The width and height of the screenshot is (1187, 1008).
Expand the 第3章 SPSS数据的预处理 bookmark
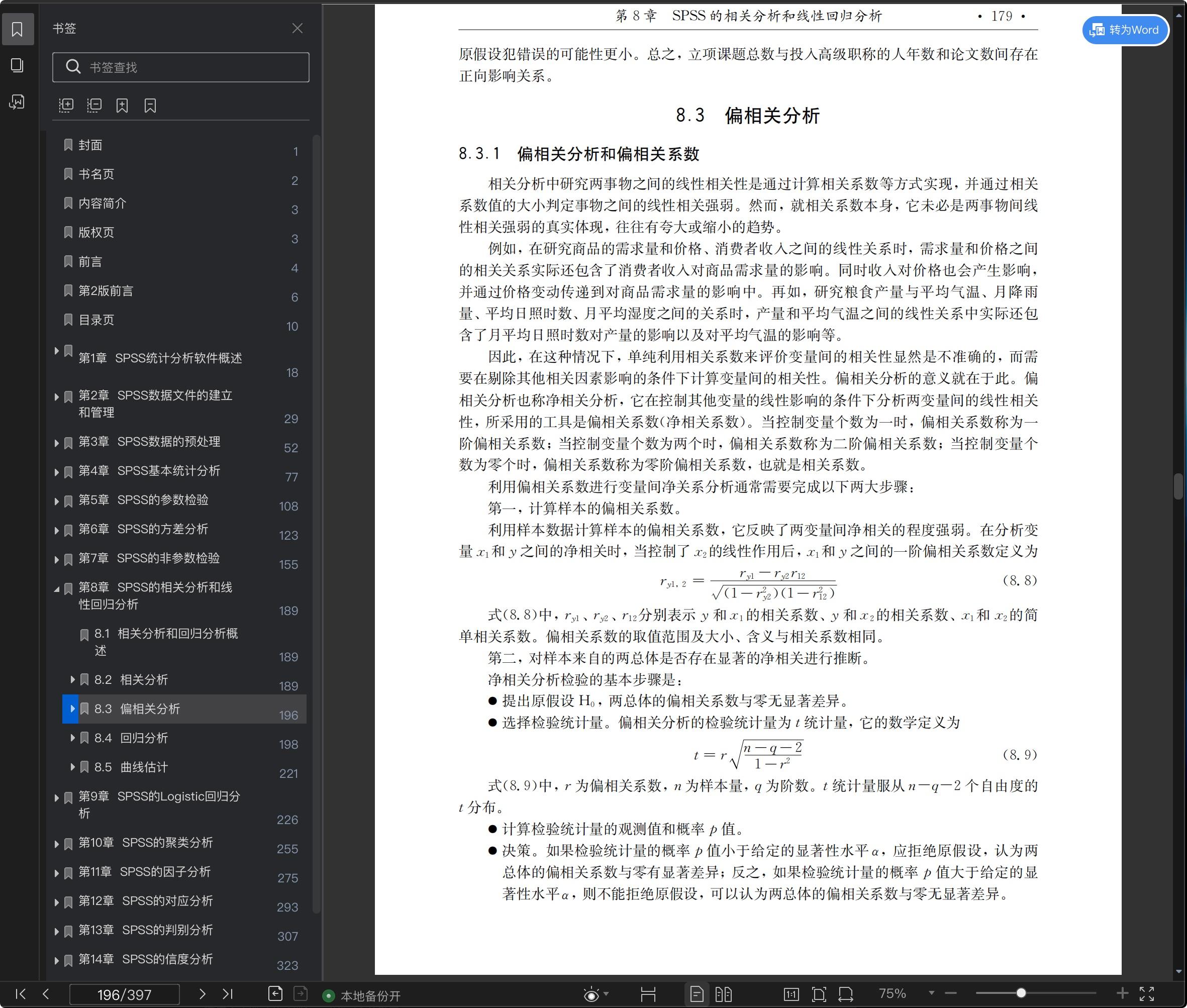[57, 443]
